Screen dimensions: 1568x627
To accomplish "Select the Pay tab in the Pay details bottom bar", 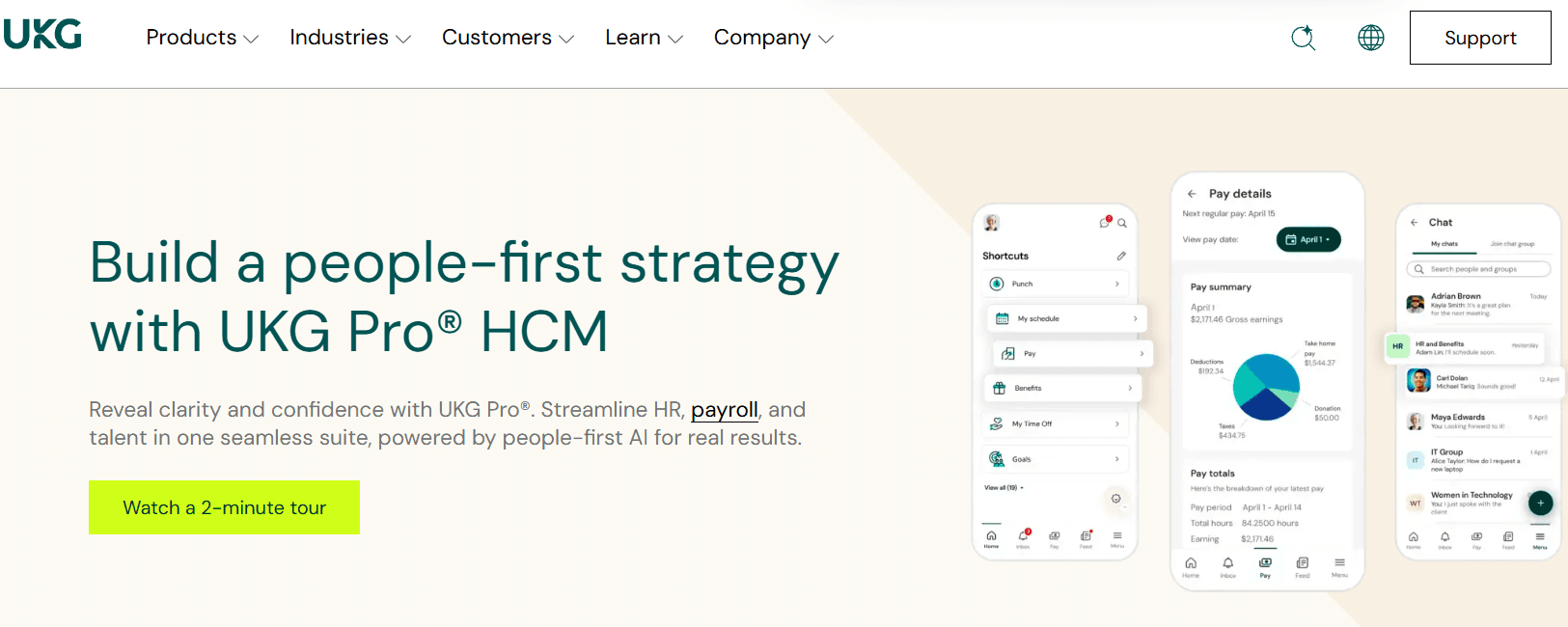I will point(1265,567).
